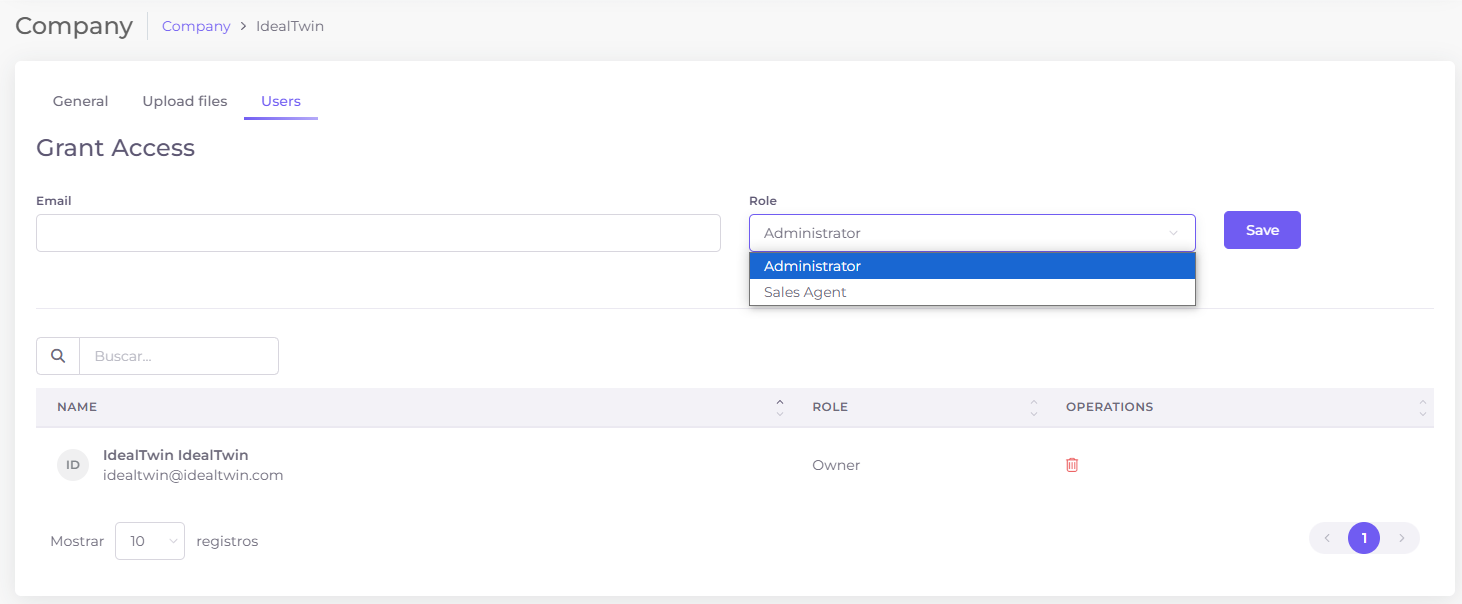Go to previous page arrow
The image size is (1462, 604).
tap(1327, 539)
